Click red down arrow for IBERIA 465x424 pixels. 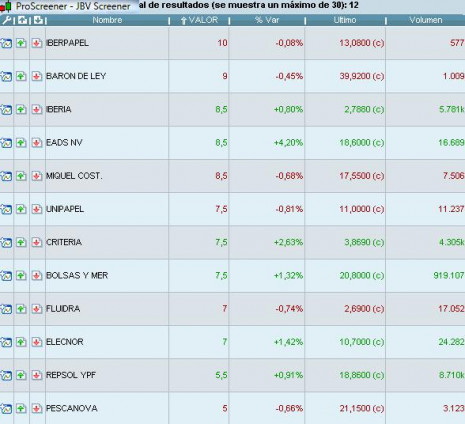(x=37, y=109)
